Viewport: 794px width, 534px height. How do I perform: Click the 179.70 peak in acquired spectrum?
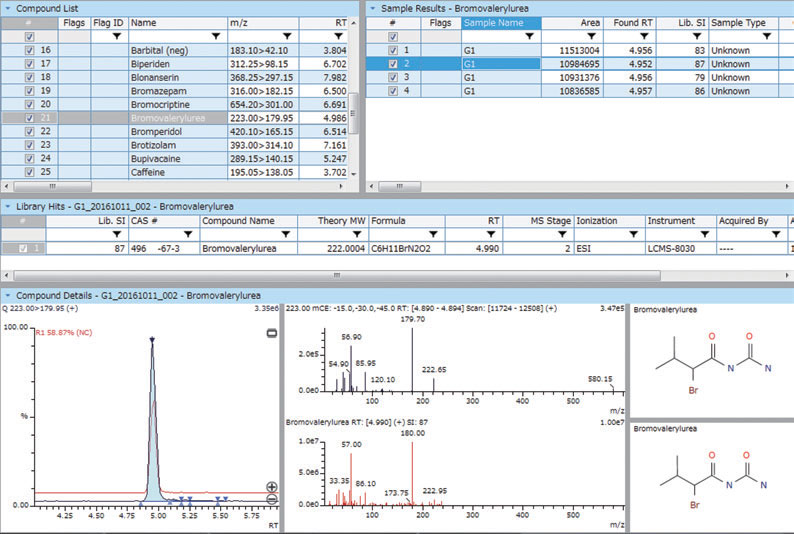tap(412, 359)
